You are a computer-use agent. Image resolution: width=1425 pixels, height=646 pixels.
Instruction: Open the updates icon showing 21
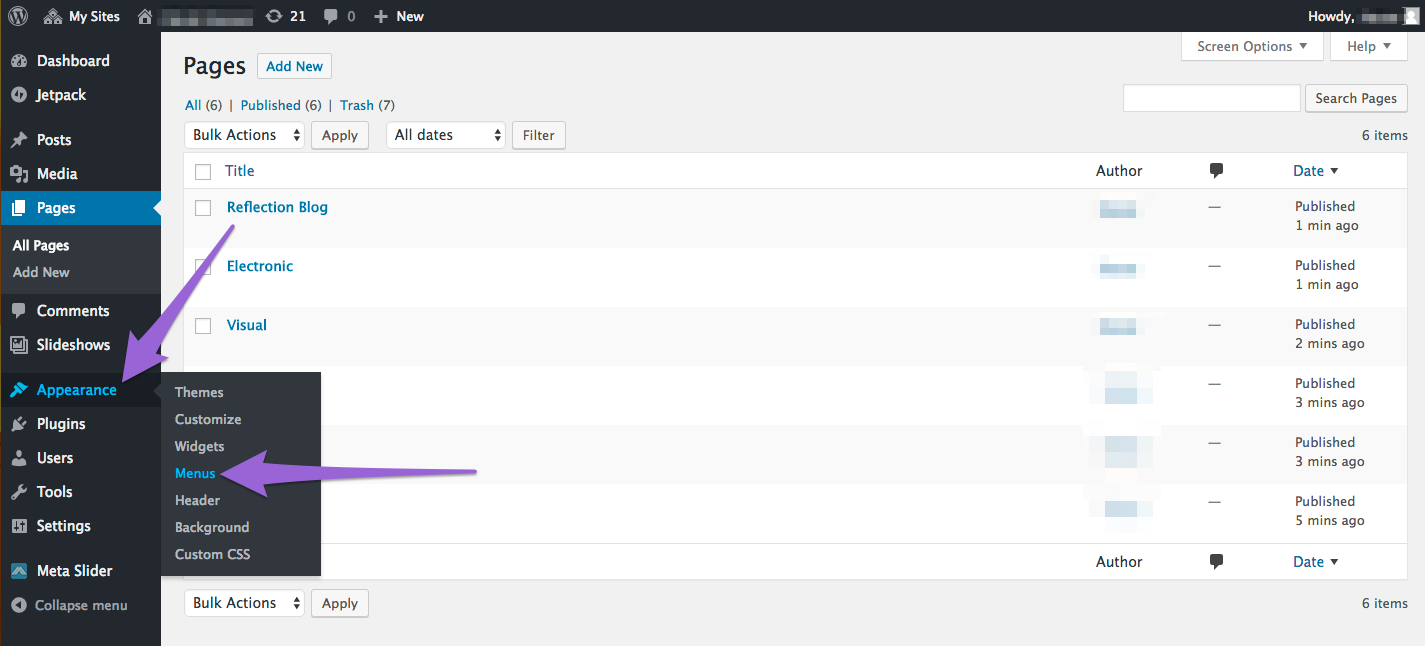click(x=286, y=16)
